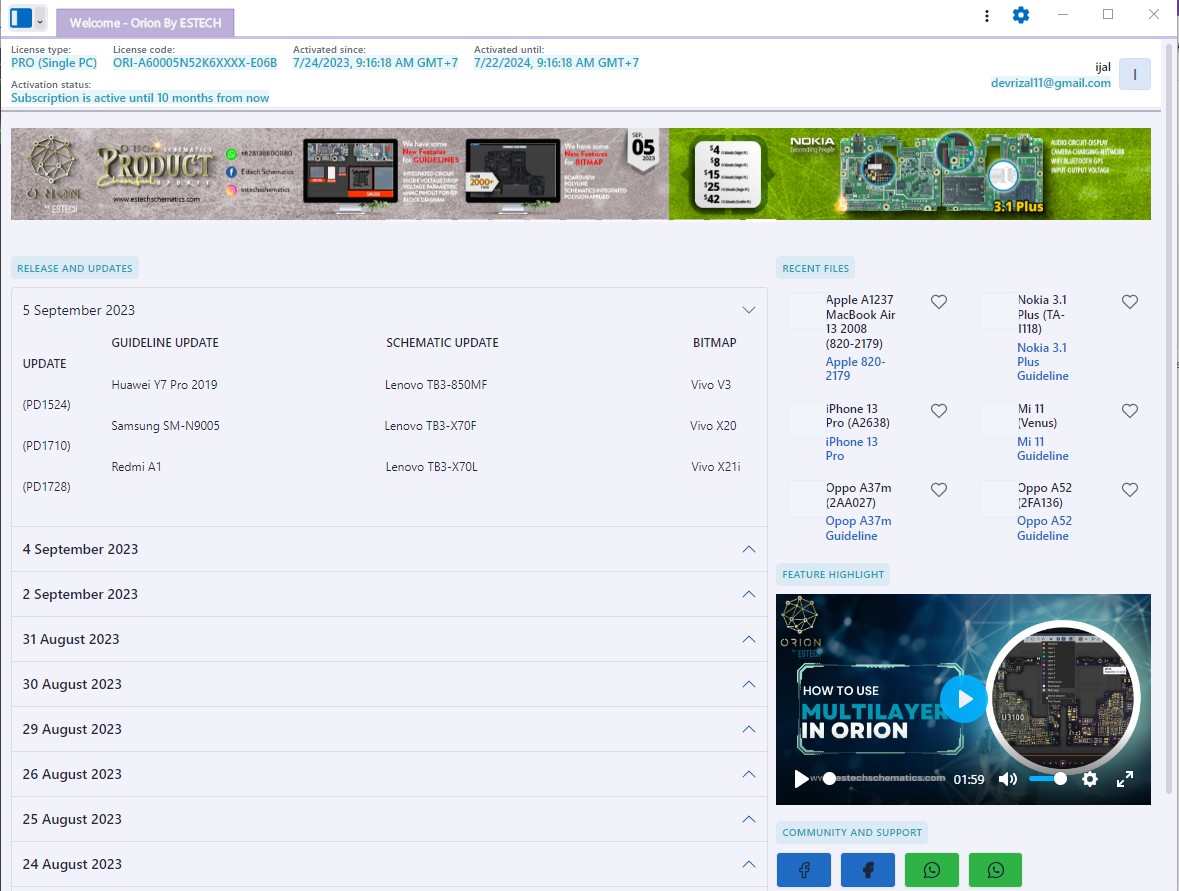Expand the 31 August 2023 updates
The image size is (1179, 891).
(748, 639)
